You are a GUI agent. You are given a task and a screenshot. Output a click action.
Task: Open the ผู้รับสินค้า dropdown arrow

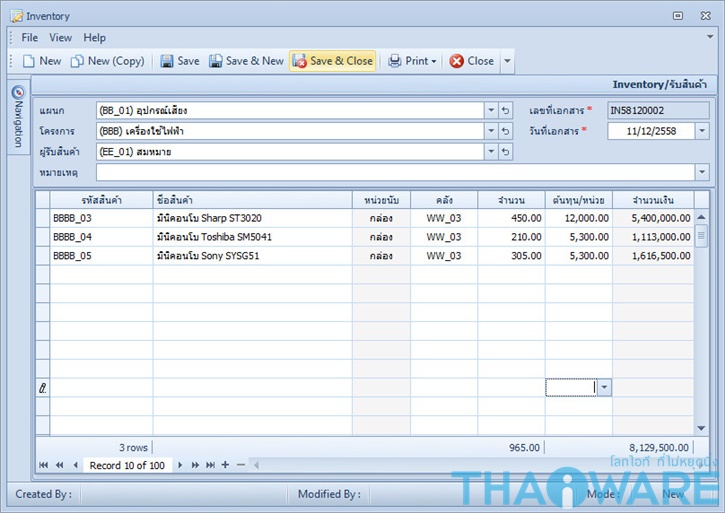coord(491,151)
